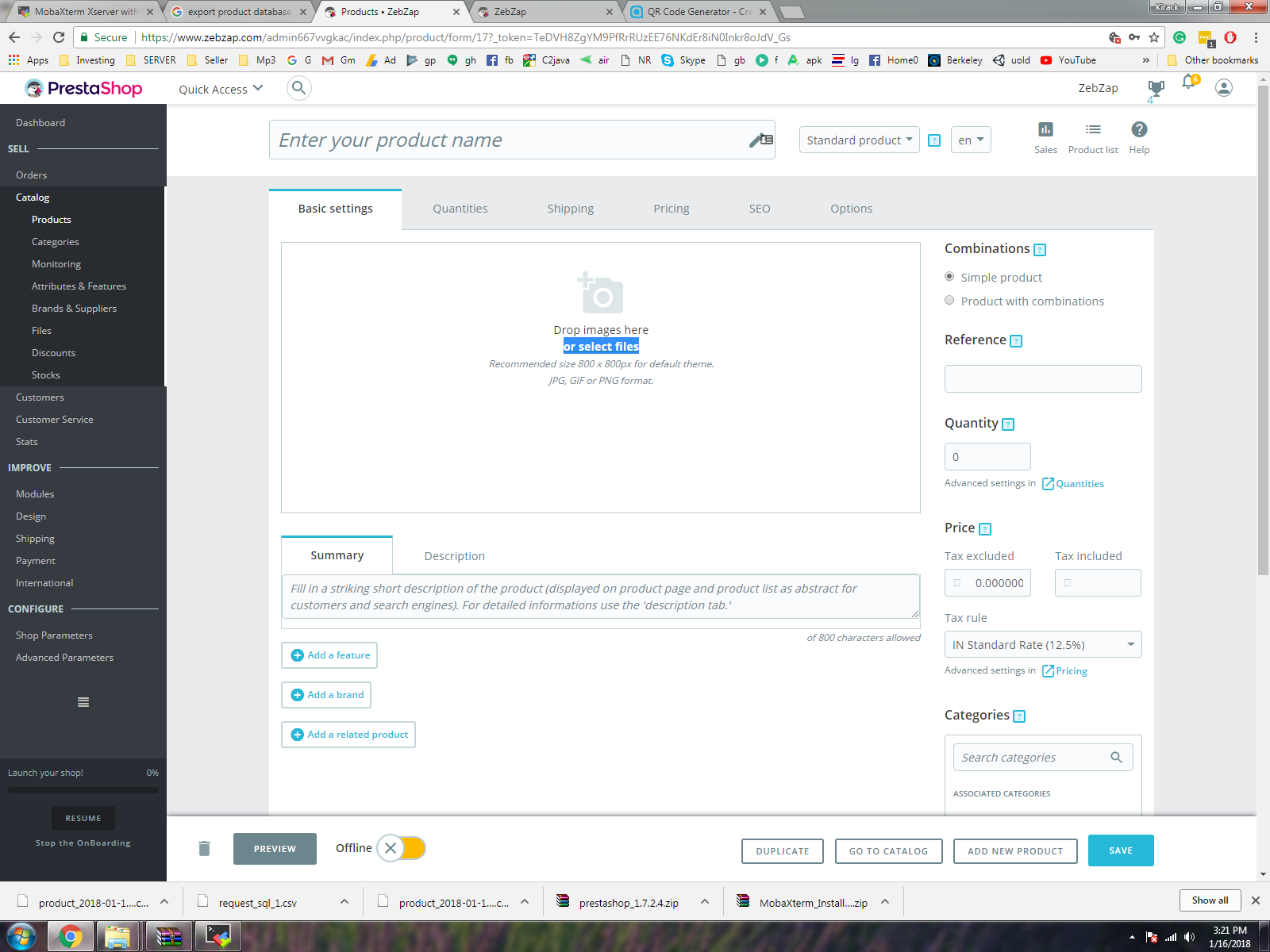Open the Description tab
Image resolution: width=1270 pixels, height=952 pixels.
pos(454,556)
